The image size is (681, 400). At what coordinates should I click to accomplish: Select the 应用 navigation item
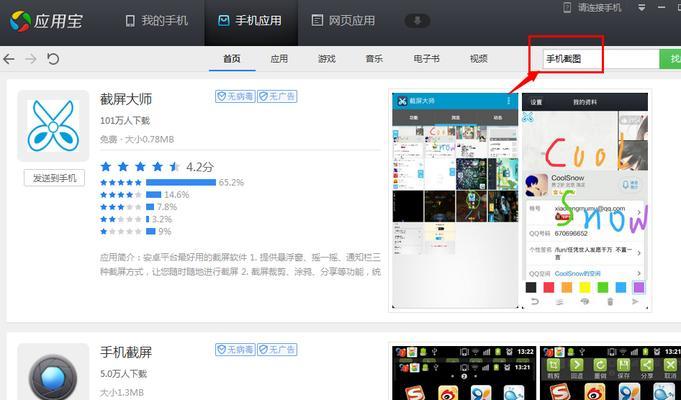coord(279,59)
